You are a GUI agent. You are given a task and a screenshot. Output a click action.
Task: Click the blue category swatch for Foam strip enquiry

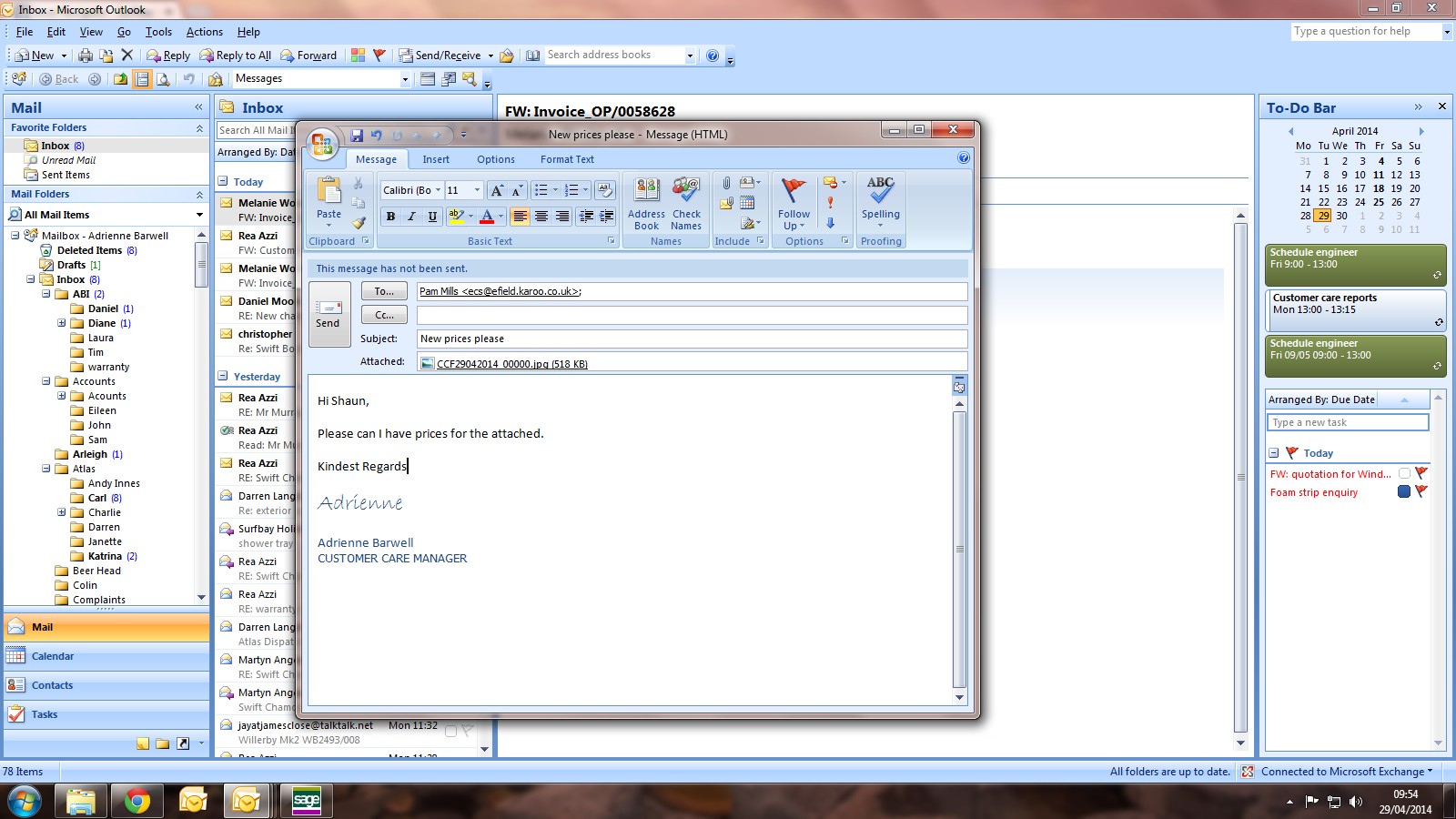1403,492
